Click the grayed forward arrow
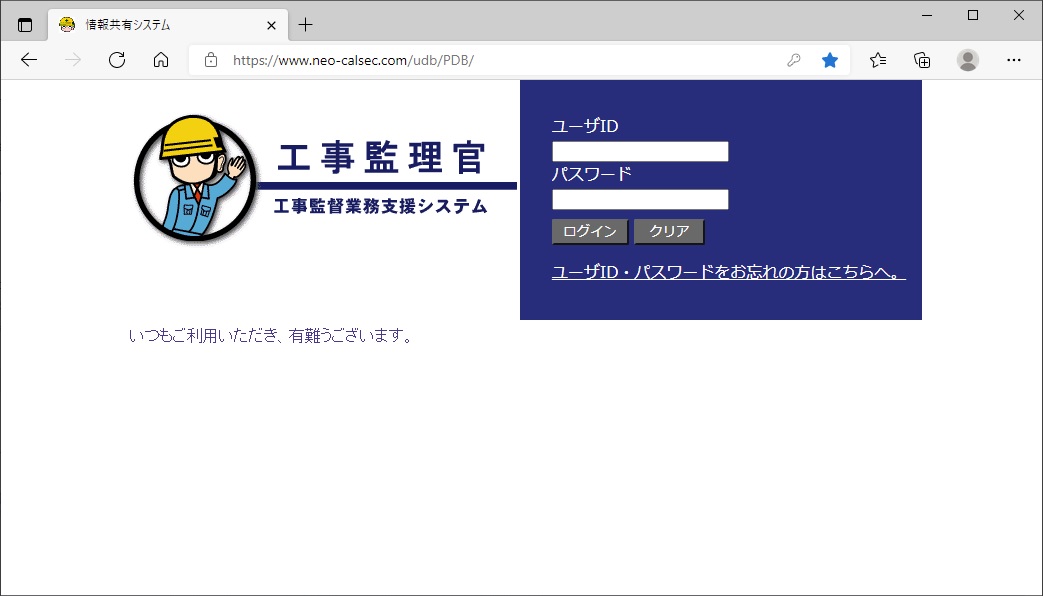This screenshot has width=1043, height=596. (73, 60)
